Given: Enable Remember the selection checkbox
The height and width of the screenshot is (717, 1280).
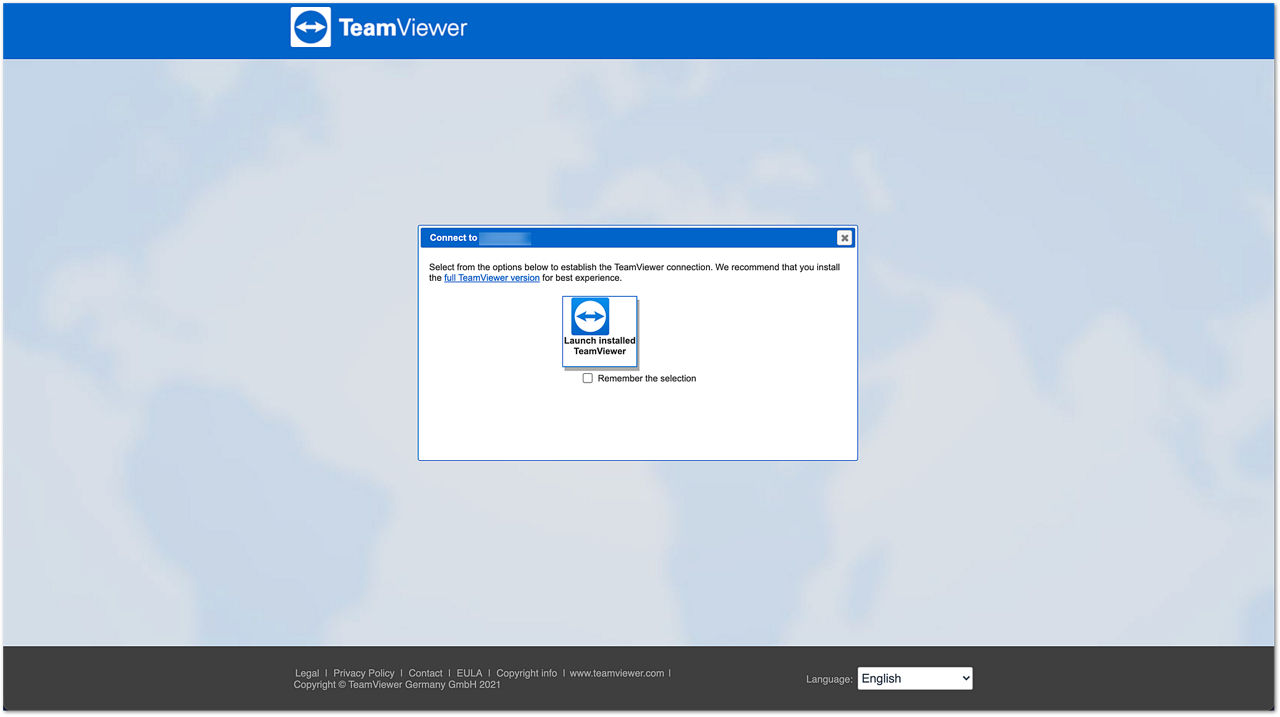Looking at the screenshot, I should [588, 379].
